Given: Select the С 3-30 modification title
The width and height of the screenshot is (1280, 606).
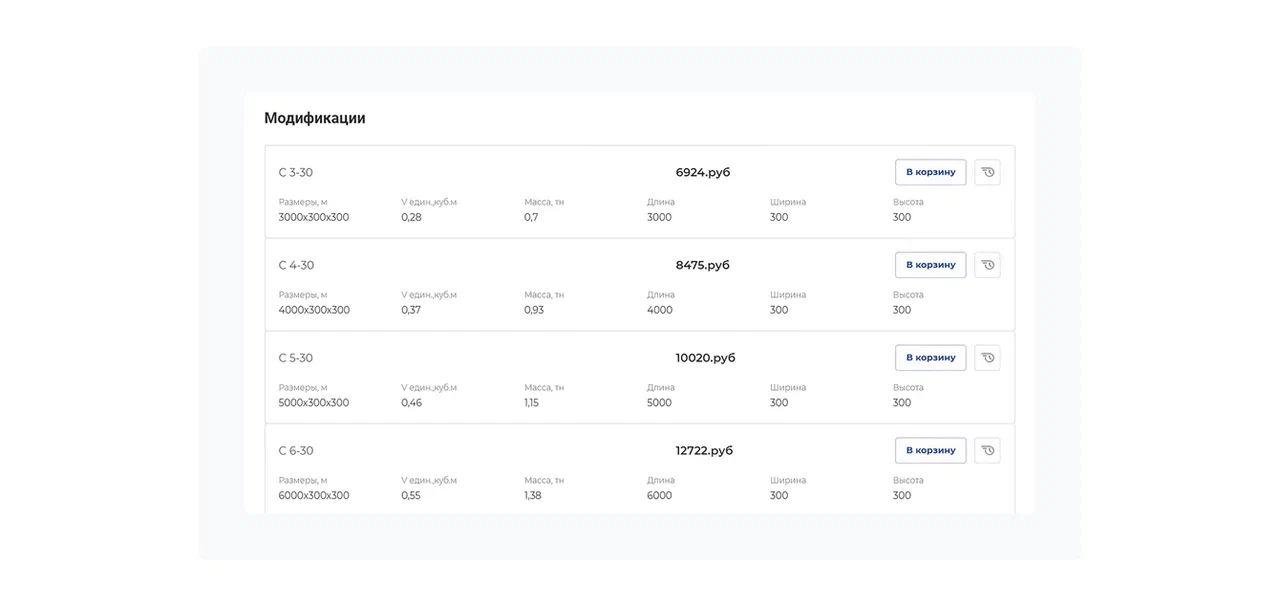Looking at the screenshot, I should tap(295, 172).
